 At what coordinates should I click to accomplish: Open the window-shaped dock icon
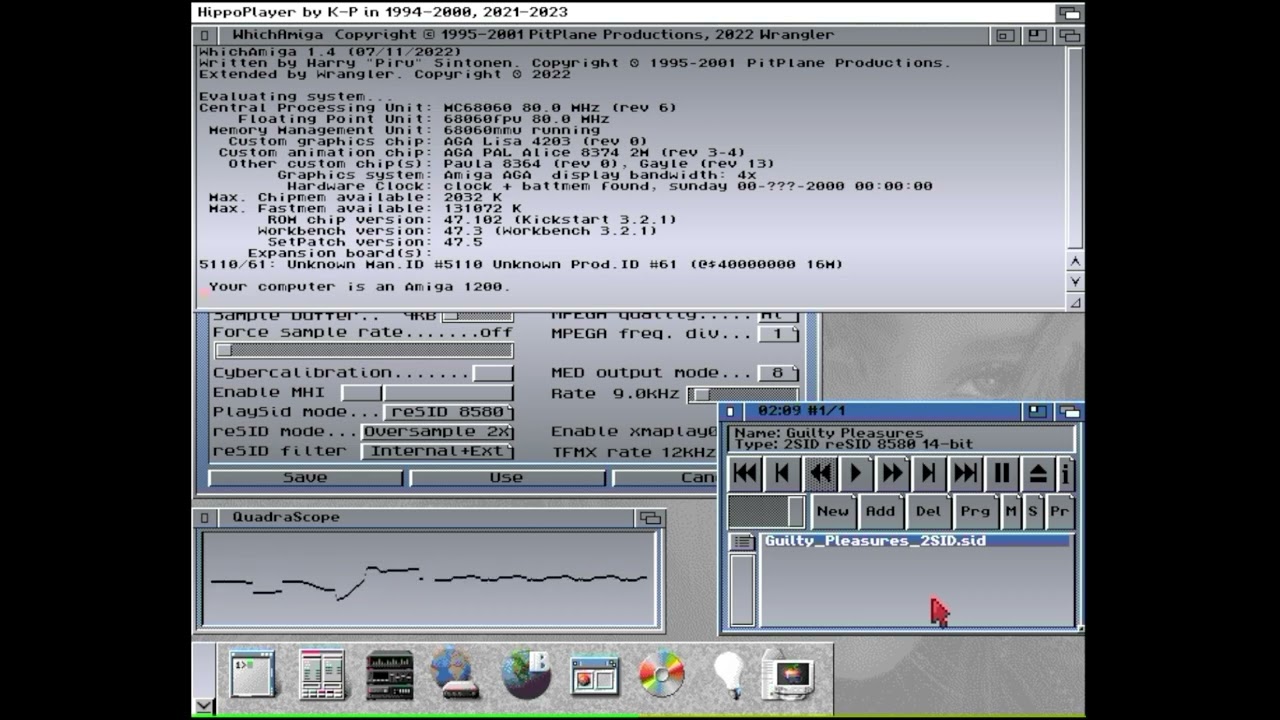pyautogui.click(x=595, y=675)
